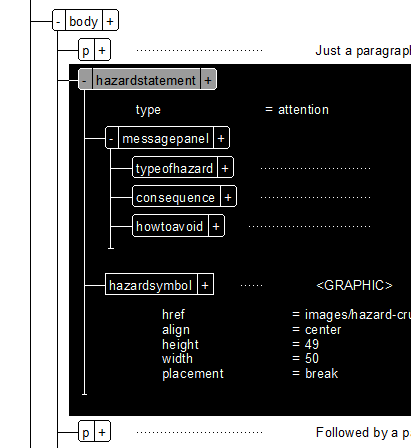The image size is (411, 448).
Task: Select the consequence element
Action: click(176, 197)
